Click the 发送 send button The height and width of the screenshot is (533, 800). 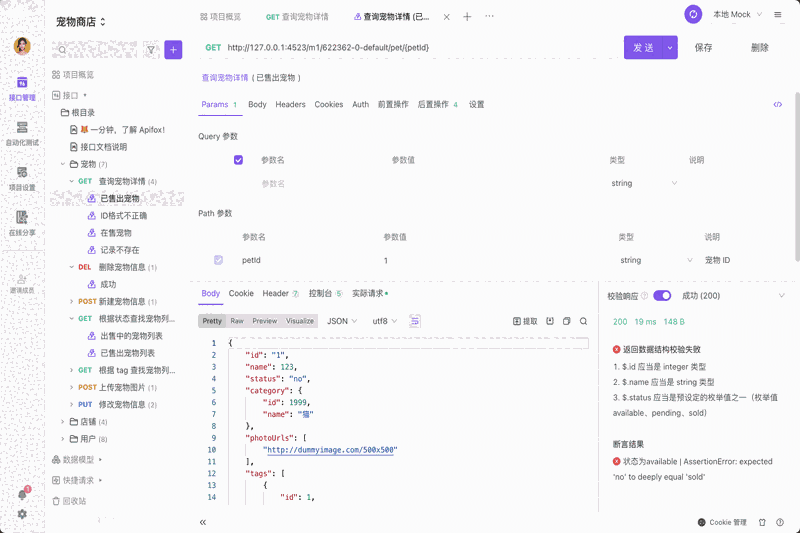[643, 47]
